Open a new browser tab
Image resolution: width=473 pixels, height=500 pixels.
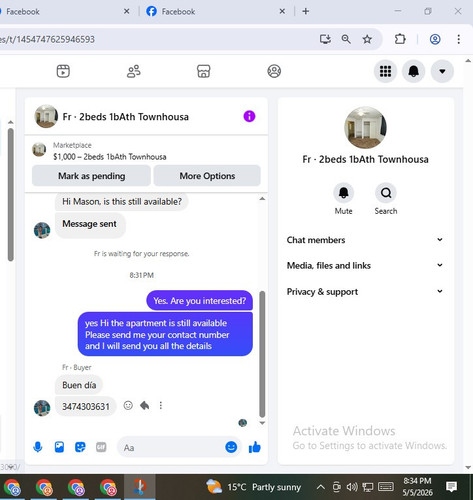coord(306,11)
